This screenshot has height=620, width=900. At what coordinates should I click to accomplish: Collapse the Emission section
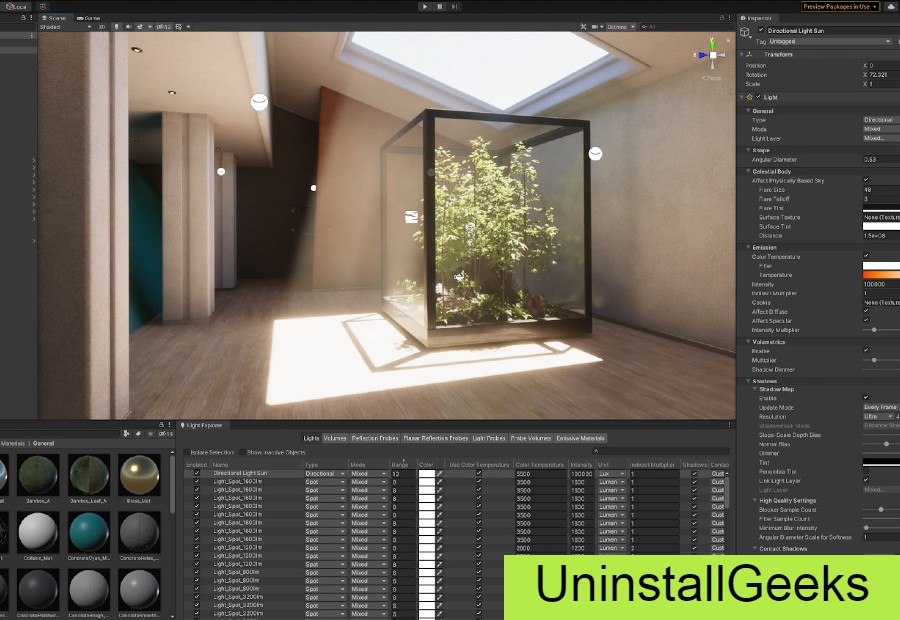(x=748, y=247)
